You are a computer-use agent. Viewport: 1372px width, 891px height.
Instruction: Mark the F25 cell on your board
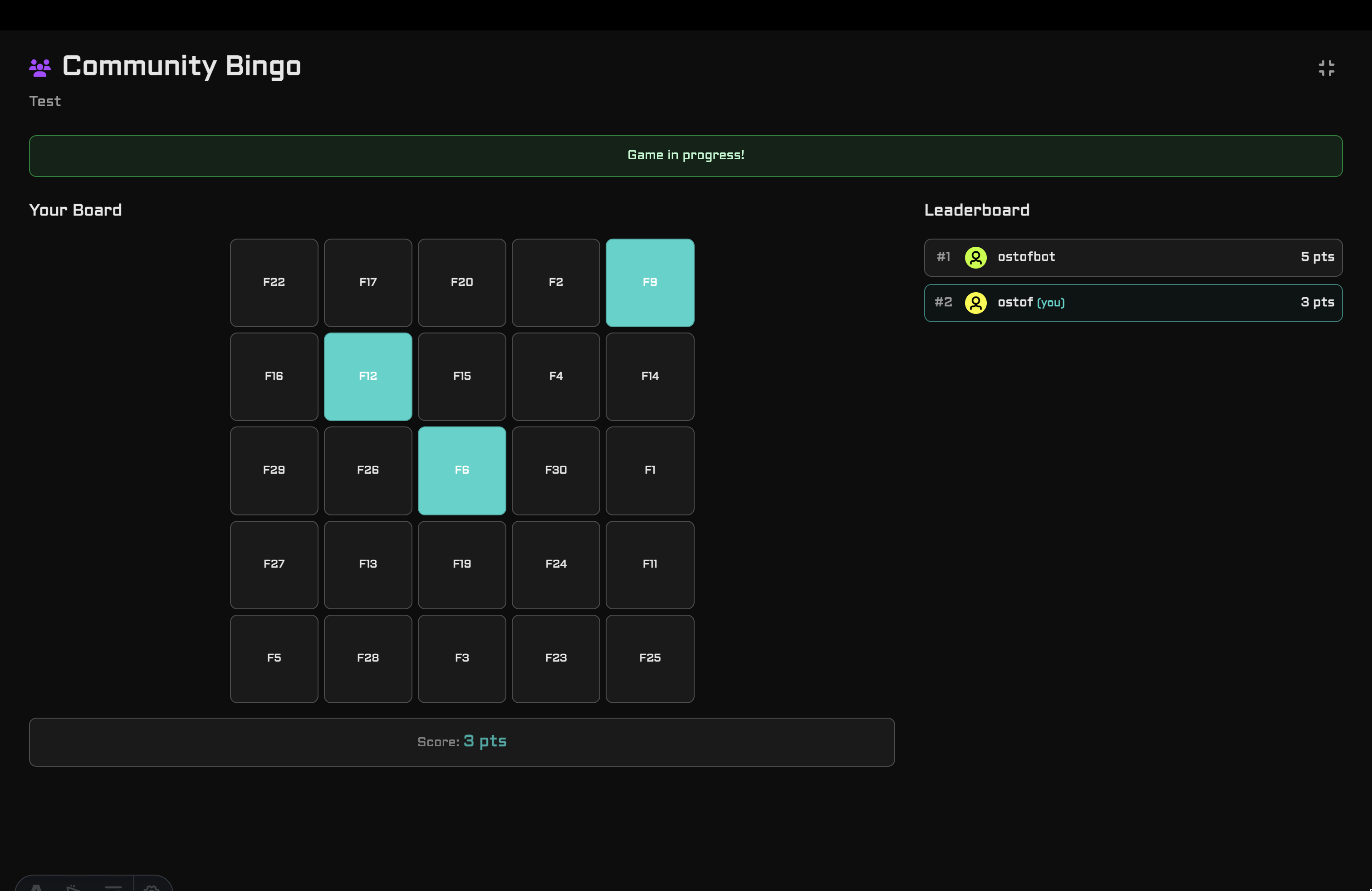click(x=650, y=659)
